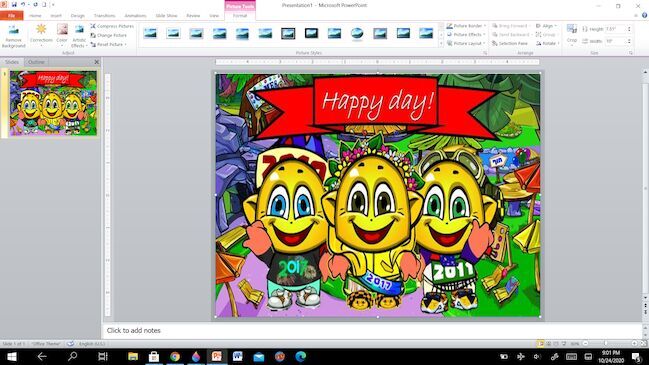Launch the Size and Position dialog launcher
This screenshot has width=649, height=365.
[631, 53]
